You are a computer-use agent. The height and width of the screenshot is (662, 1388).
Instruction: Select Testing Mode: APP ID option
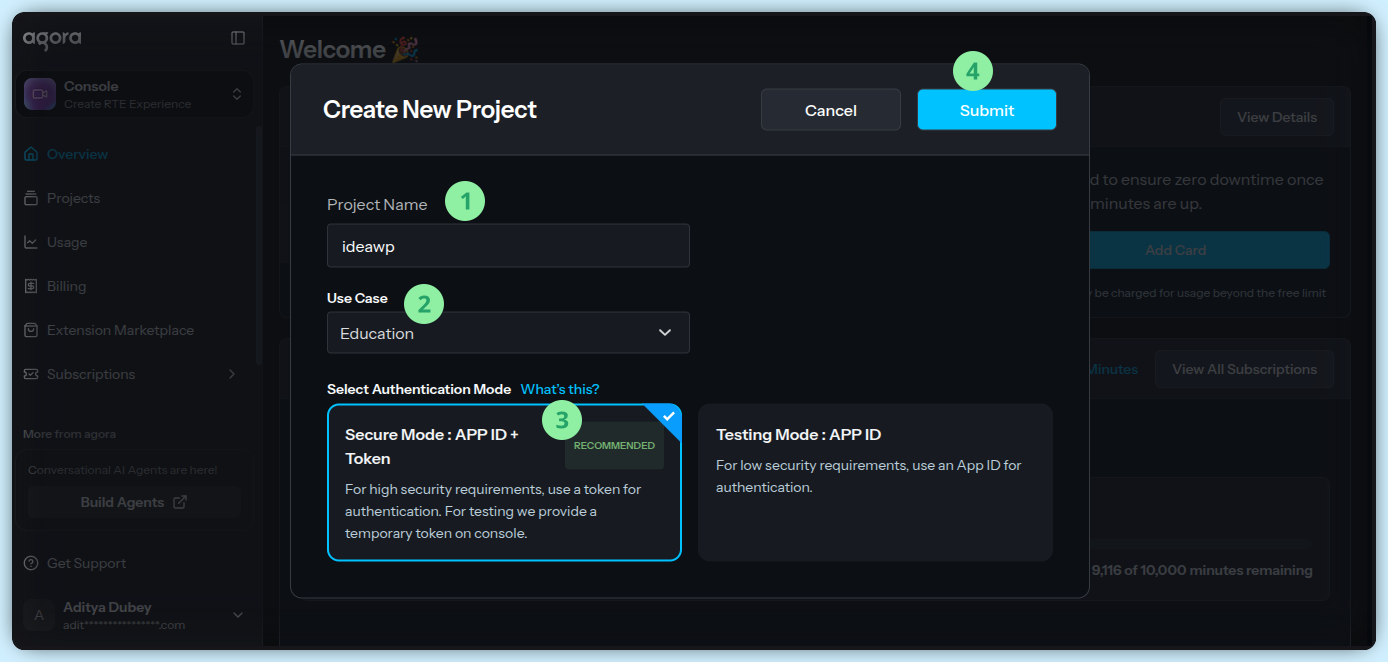(x=875, y=482)
